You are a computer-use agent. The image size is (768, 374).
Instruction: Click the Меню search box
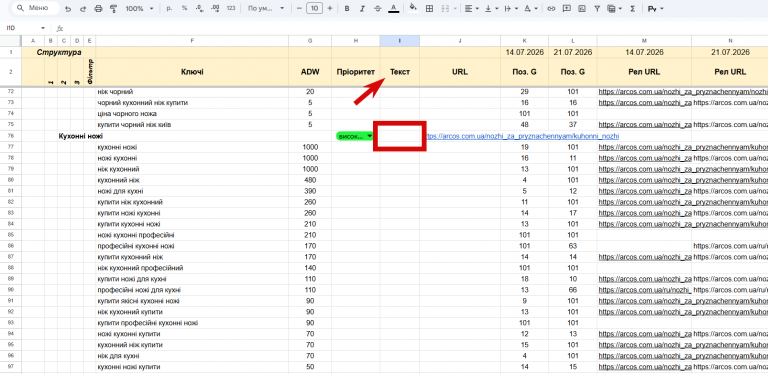coord(35,8)
